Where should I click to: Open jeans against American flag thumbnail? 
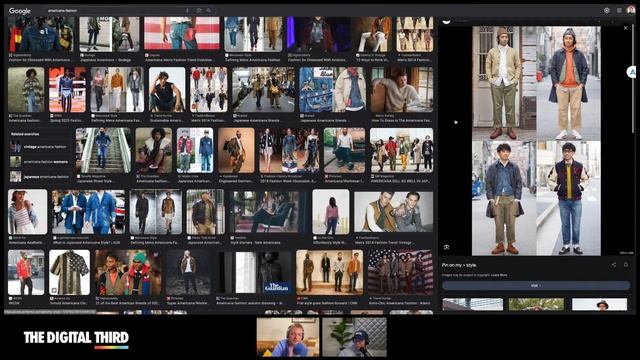[182, 33]
